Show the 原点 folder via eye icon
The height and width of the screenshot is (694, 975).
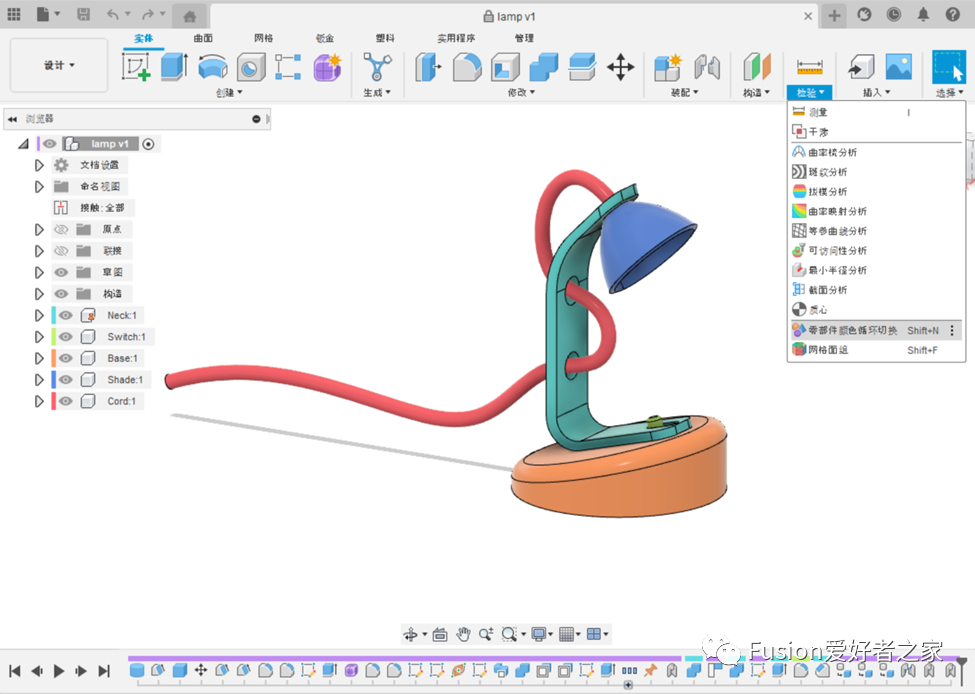[x=62, y=229]
